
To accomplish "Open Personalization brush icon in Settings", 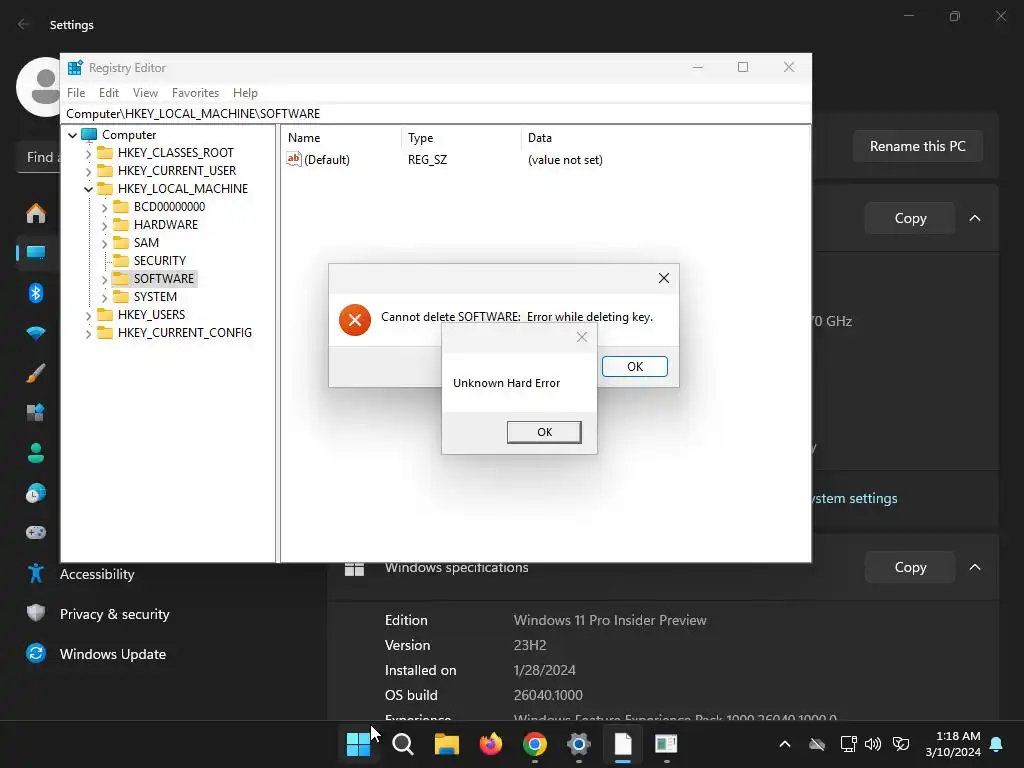I will coord(36,373).
